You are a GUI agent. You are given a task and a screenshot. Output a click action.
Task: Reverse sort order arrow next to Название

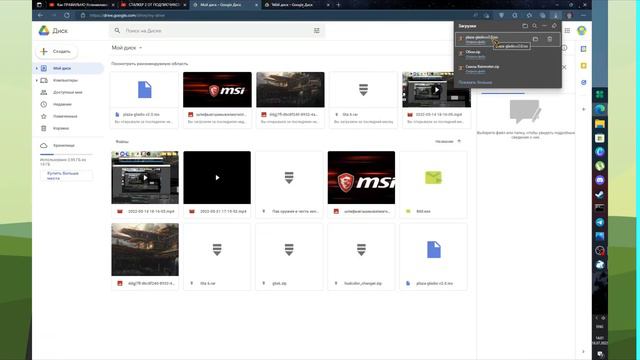[459, 141]
